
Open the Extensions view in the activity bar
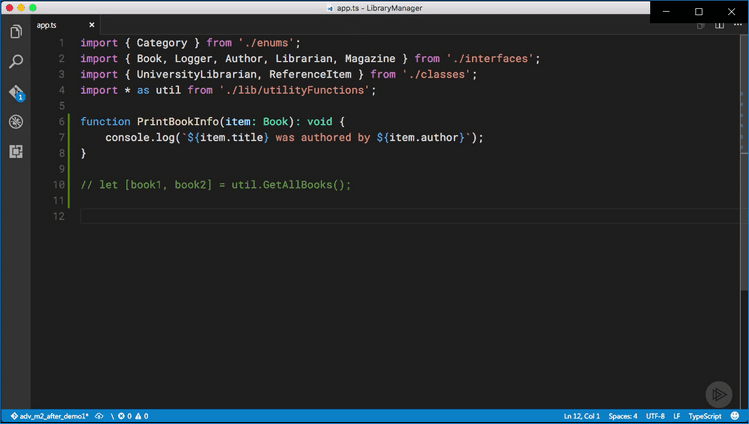[x=16, y=151]
